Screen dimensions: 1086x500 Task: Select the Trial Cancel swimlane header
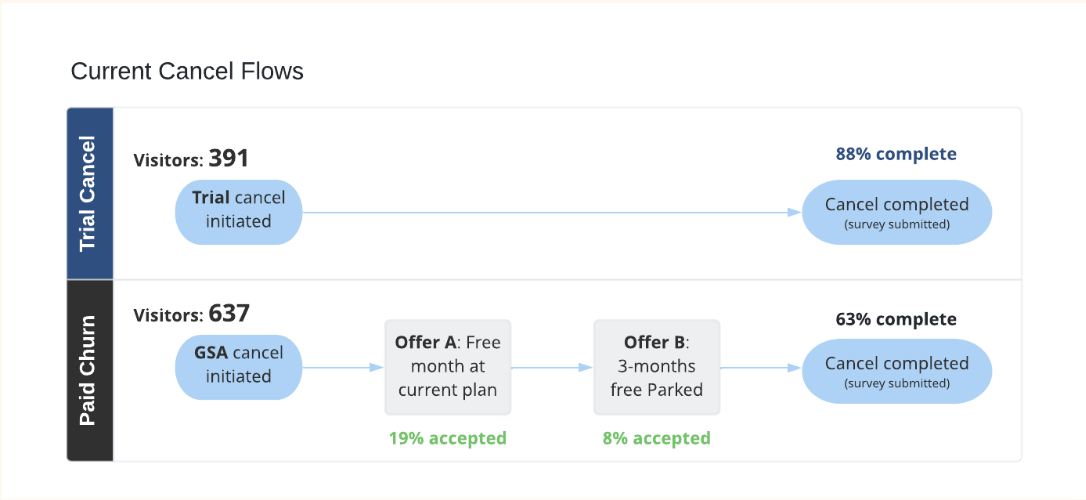[90, 193]
